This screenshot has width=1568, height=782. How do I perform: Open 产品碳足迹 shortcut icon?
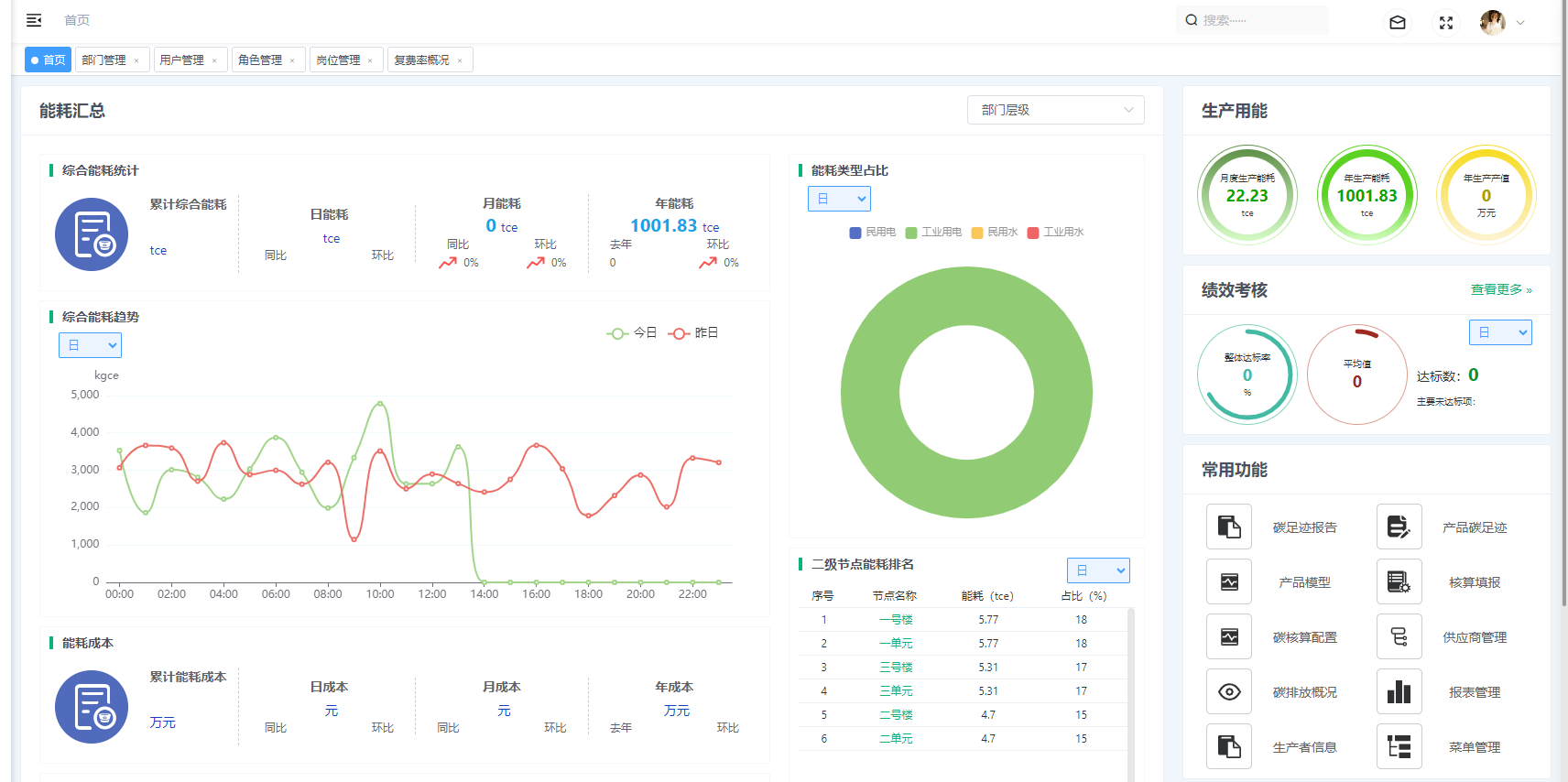pos(1399,527)
